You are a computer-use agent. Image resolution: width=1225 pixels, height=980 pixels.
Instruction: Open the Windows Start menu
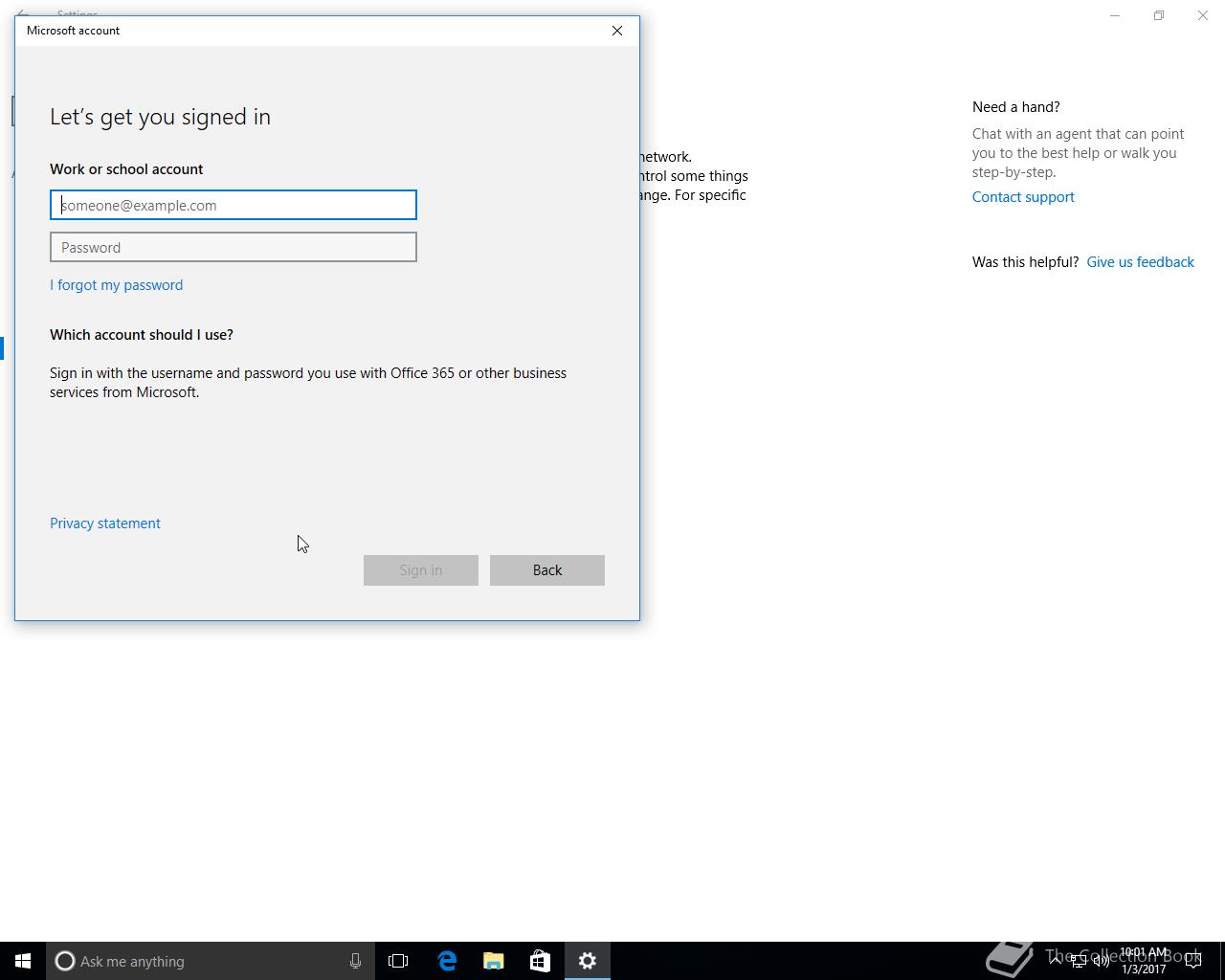[23, 961]
